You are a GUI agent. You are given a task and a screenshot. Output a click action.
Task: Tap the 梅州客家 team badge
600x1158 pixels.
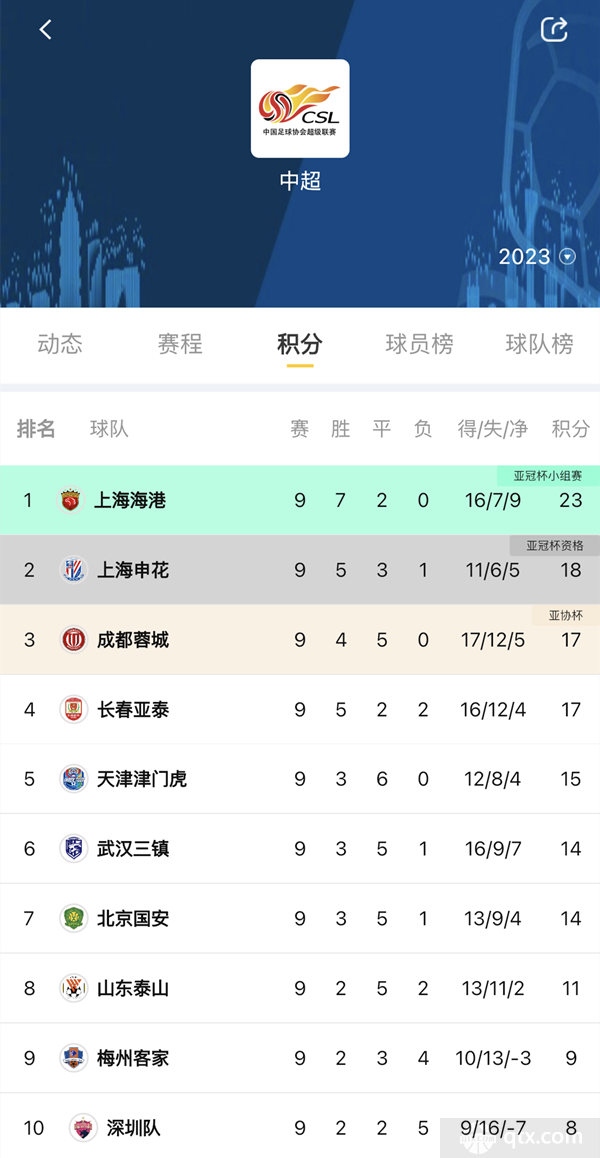pos(73,1058)
